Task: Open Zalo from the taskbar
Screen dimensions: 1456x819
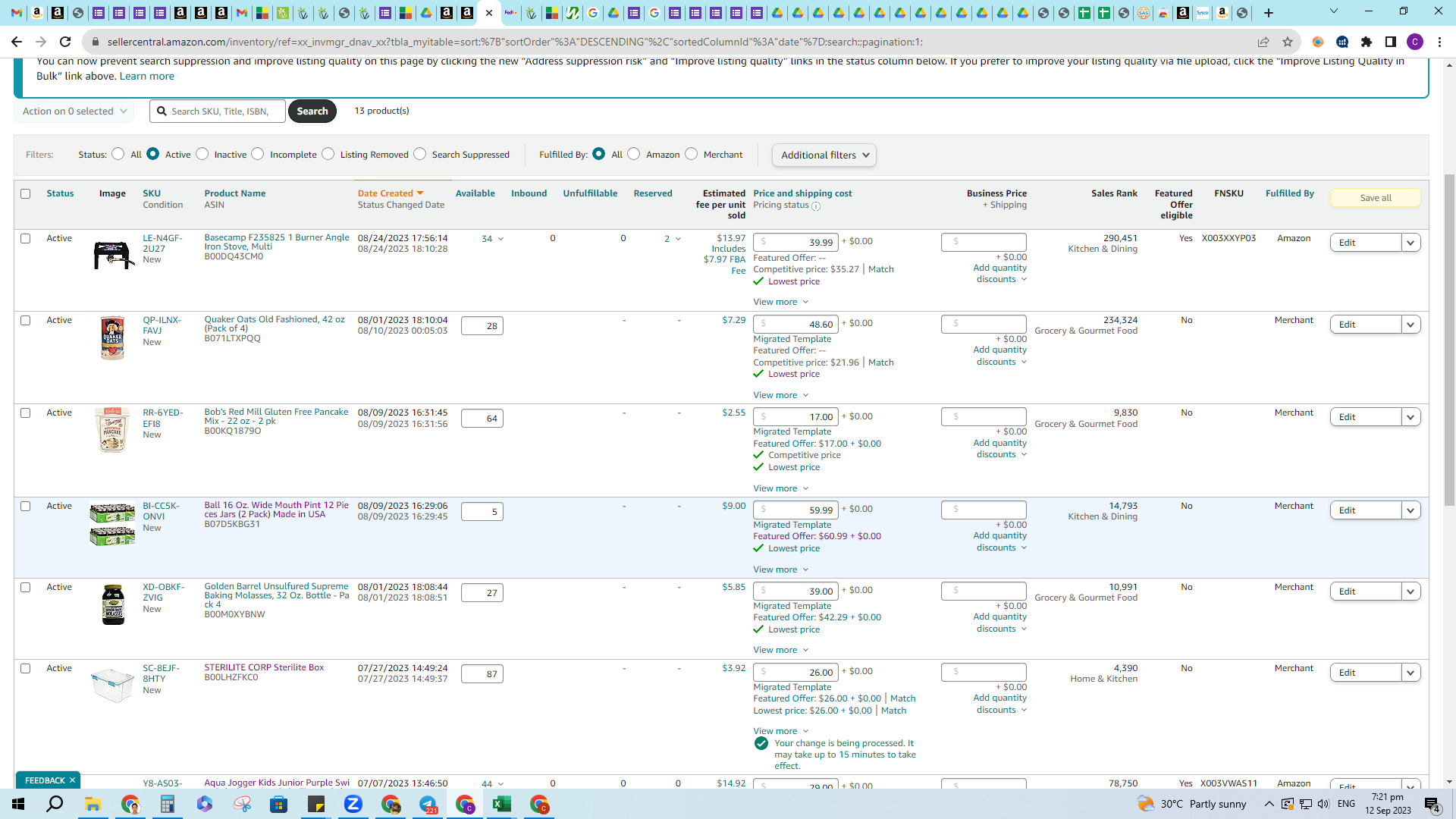Action: [353, 804]
